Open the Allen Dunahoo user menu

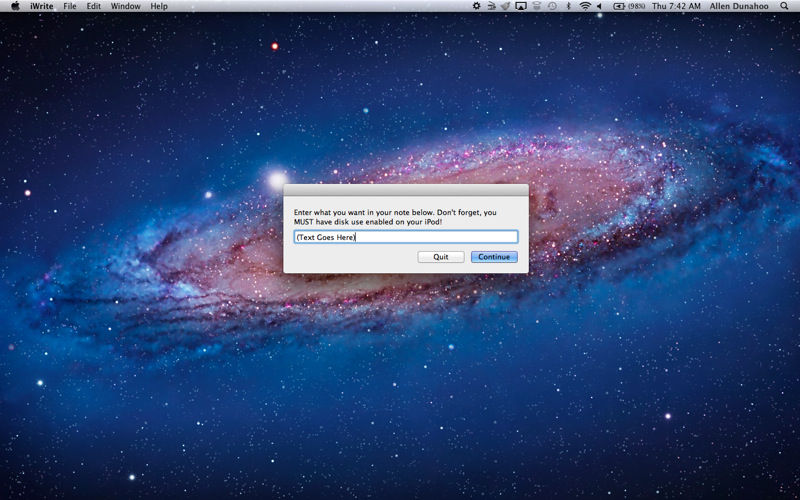point(739,6)
